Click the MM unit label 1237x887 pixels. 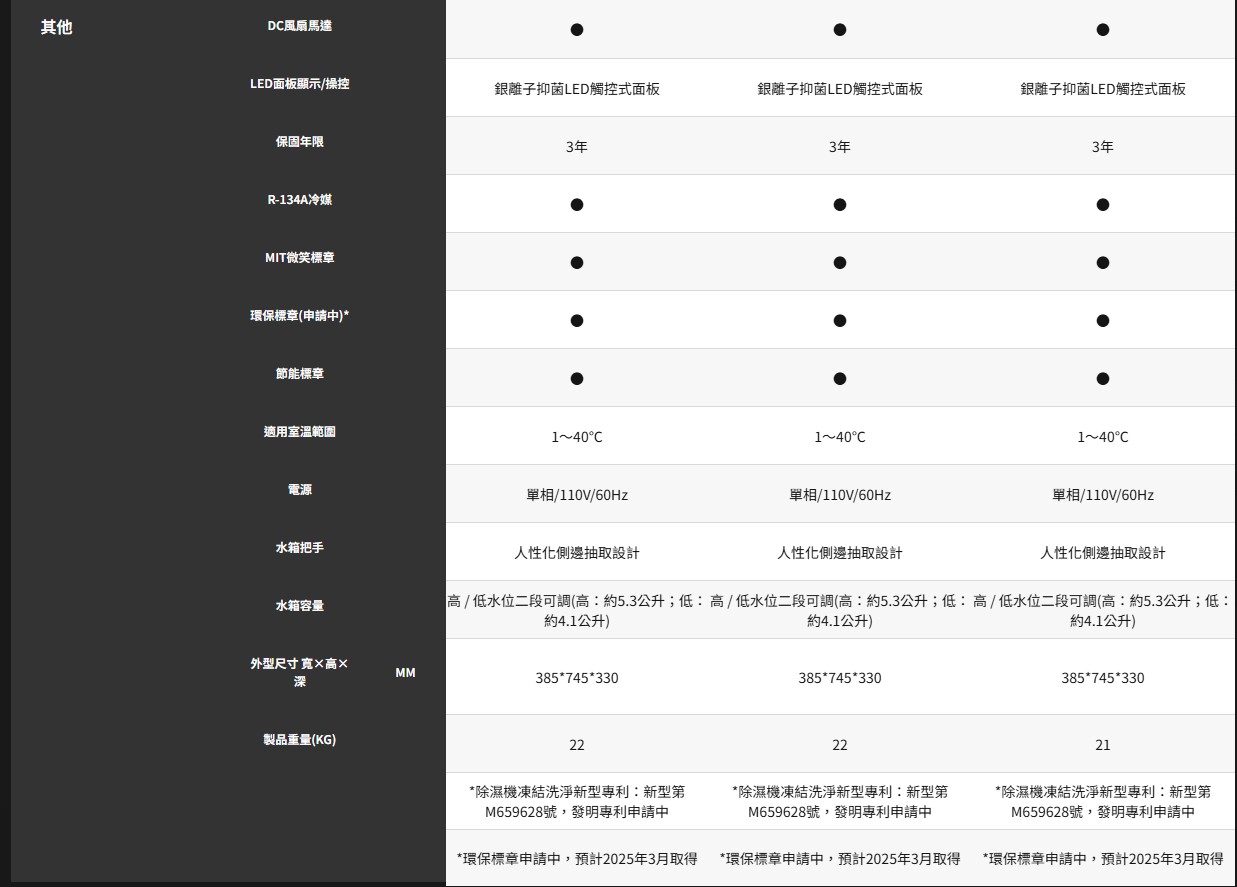pyautogui.click(x=405, y=673)
